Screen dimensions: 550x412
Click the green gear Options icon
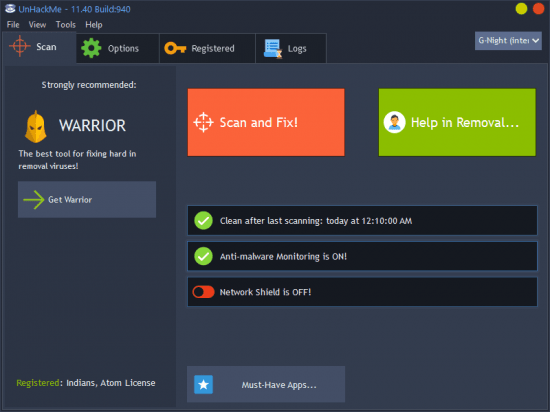click(91, 48)
